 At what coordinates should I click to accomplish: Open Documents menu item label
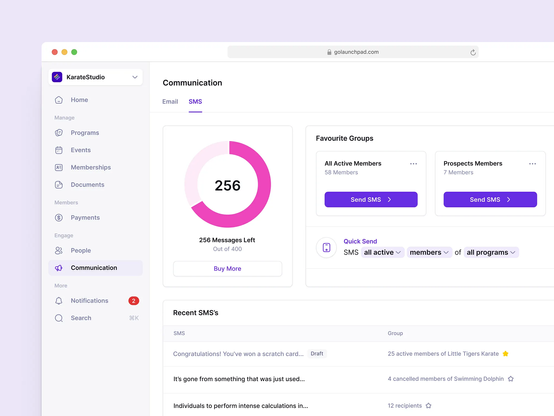click(x=87, y=185)
